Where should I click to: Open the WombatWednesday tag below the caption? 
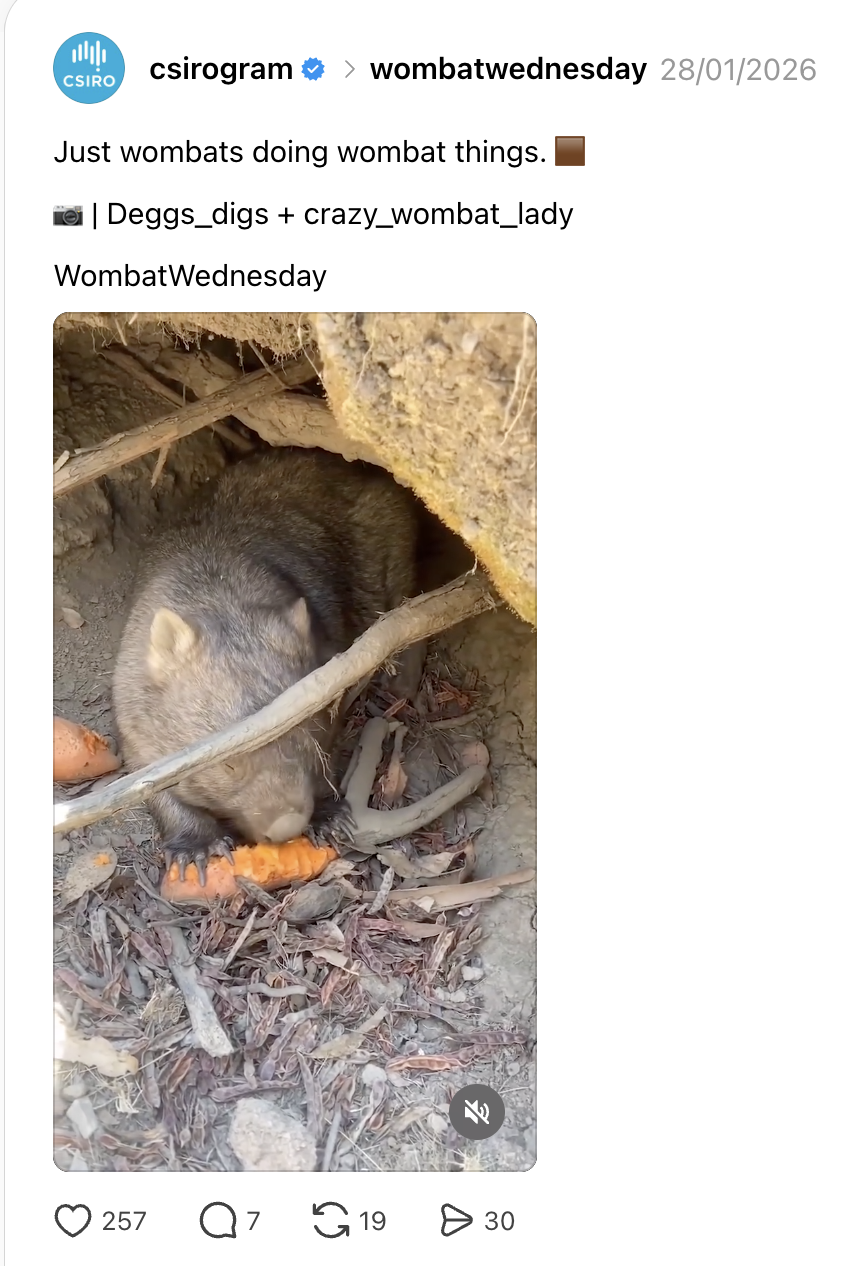pos(190,276)
